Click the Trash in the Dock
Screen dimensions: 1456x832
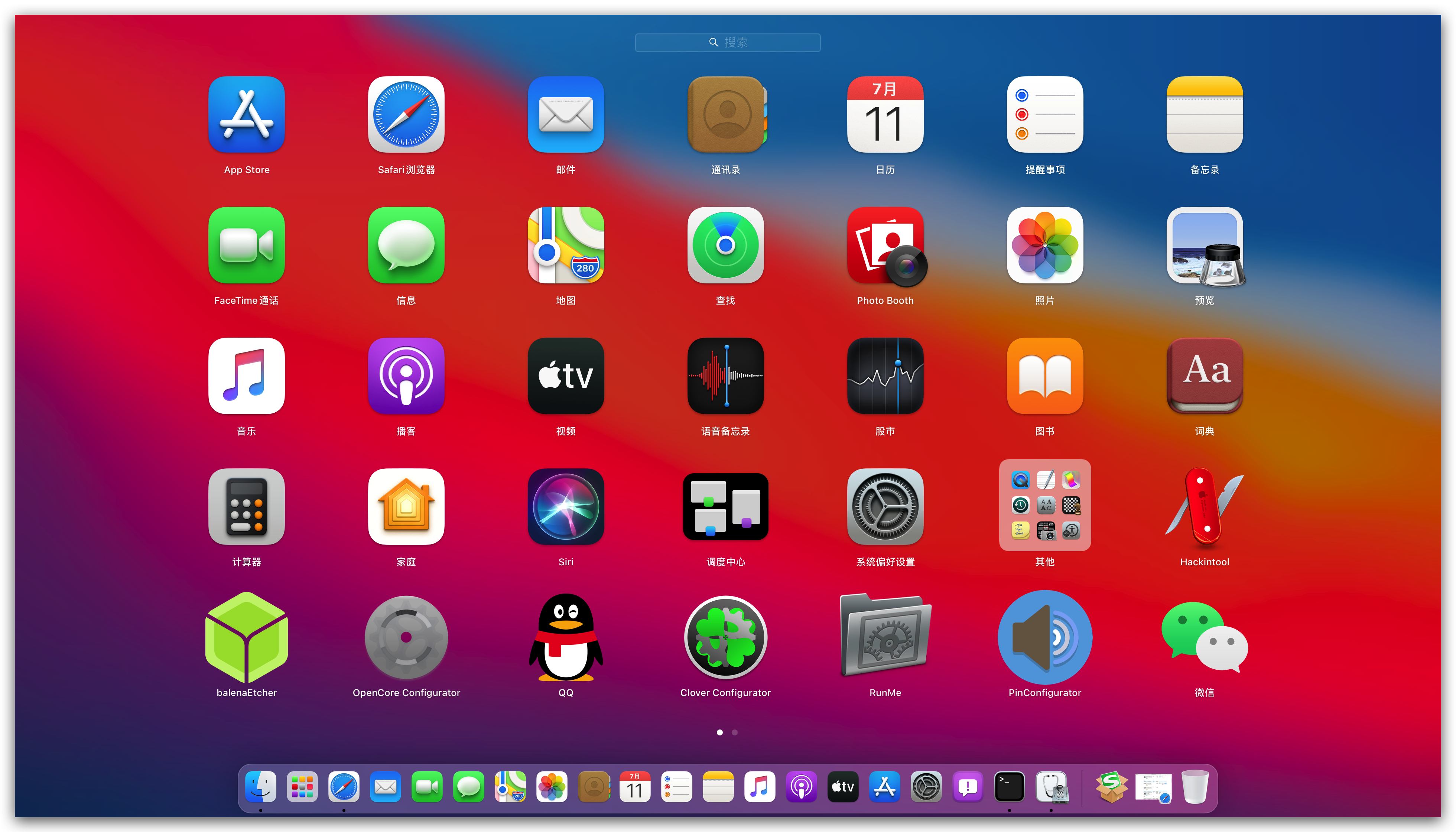[1195, 787]
